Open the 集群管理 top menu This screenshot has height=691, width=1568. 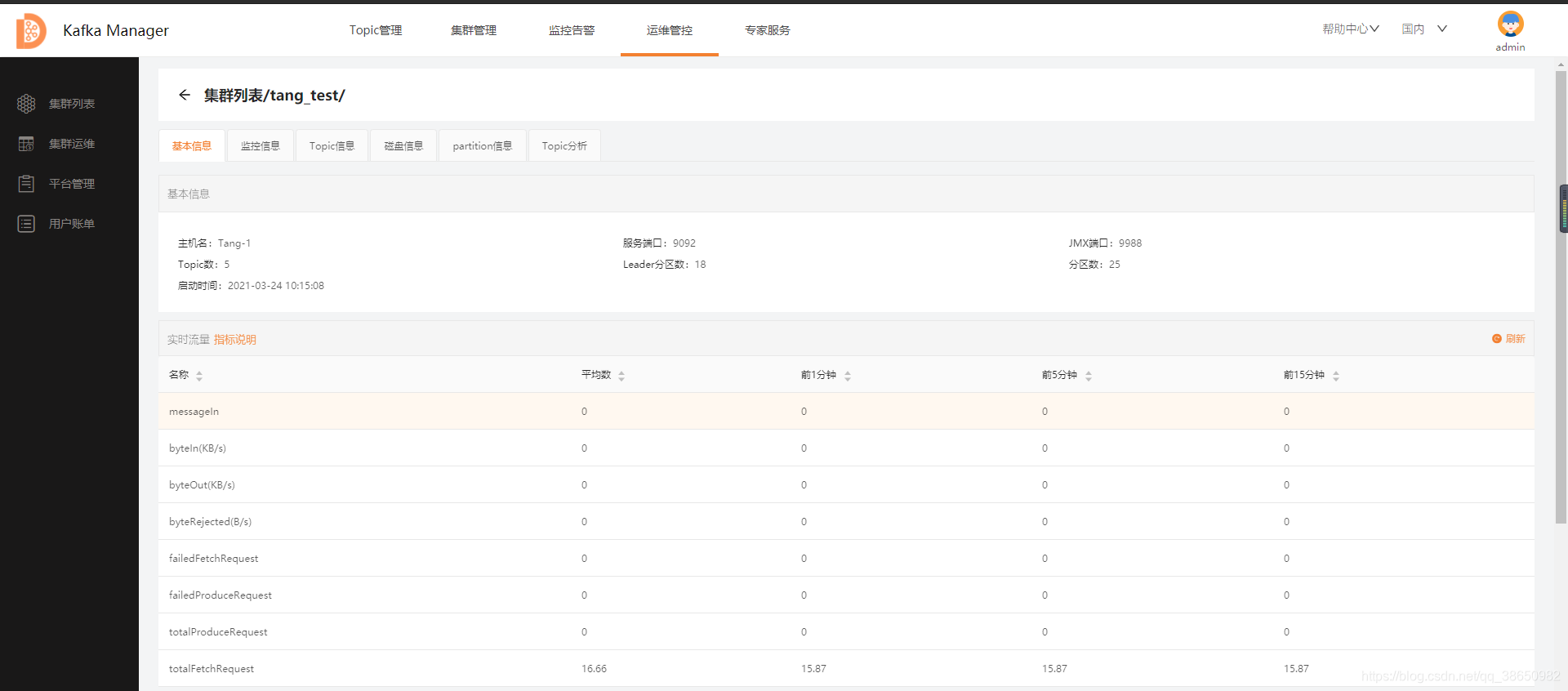474,30
